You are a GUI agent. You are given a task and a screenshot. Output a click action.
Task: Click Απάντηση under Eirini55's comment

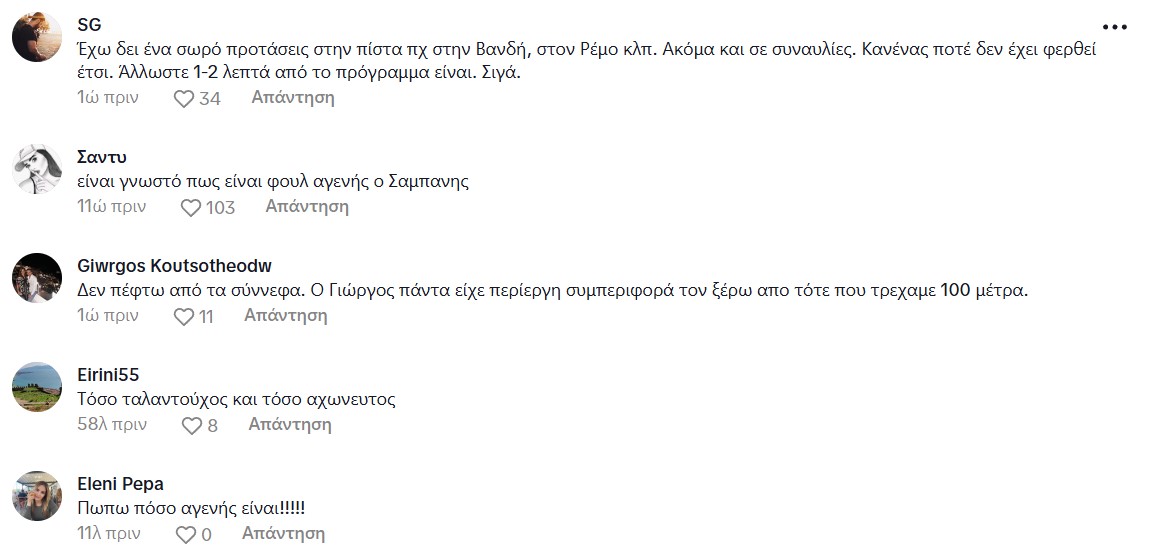pos(289,425)
